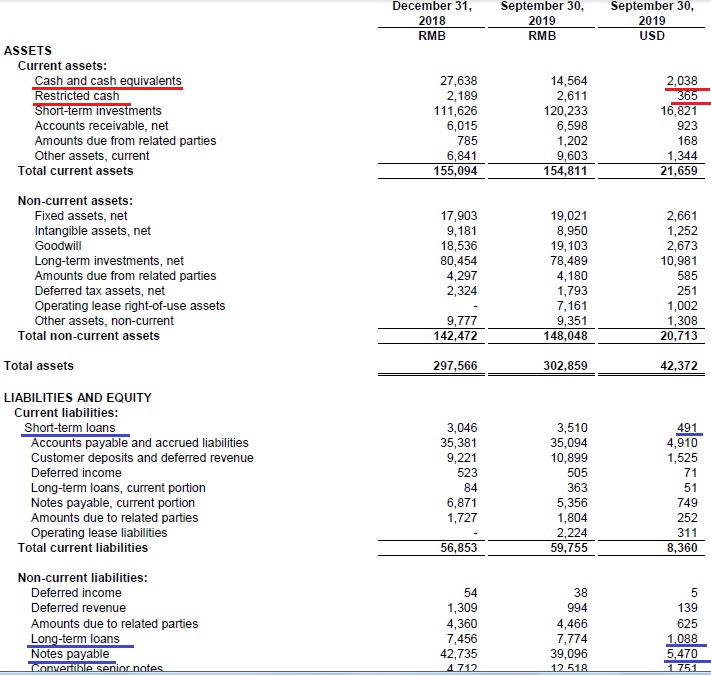
Task: Select the 297,566 total assets value
Action: click(455, 366)
